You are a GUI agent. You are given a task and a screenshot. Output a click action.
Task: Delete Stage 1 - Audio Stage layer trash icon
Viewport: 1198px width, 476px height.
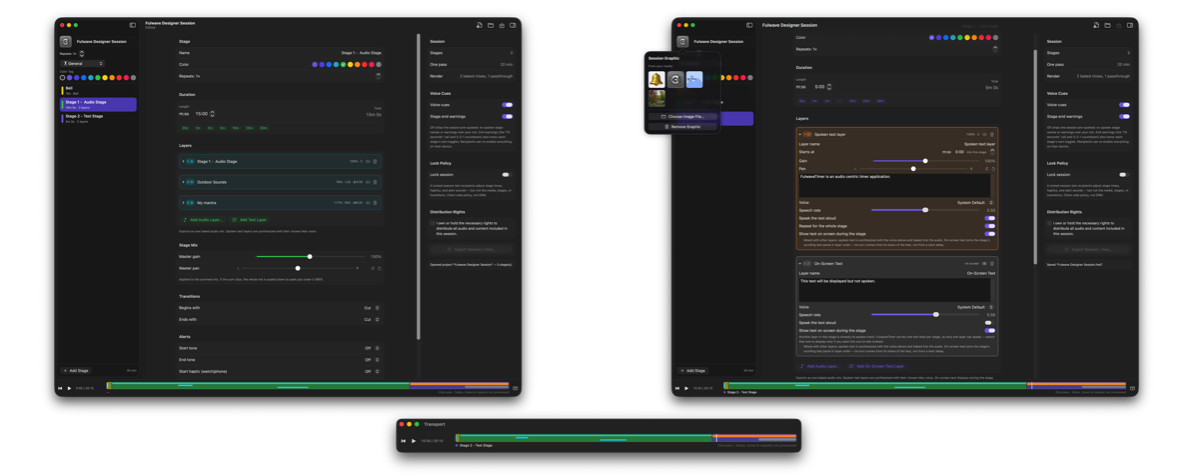pyautogui.click(x=375, y=161)
